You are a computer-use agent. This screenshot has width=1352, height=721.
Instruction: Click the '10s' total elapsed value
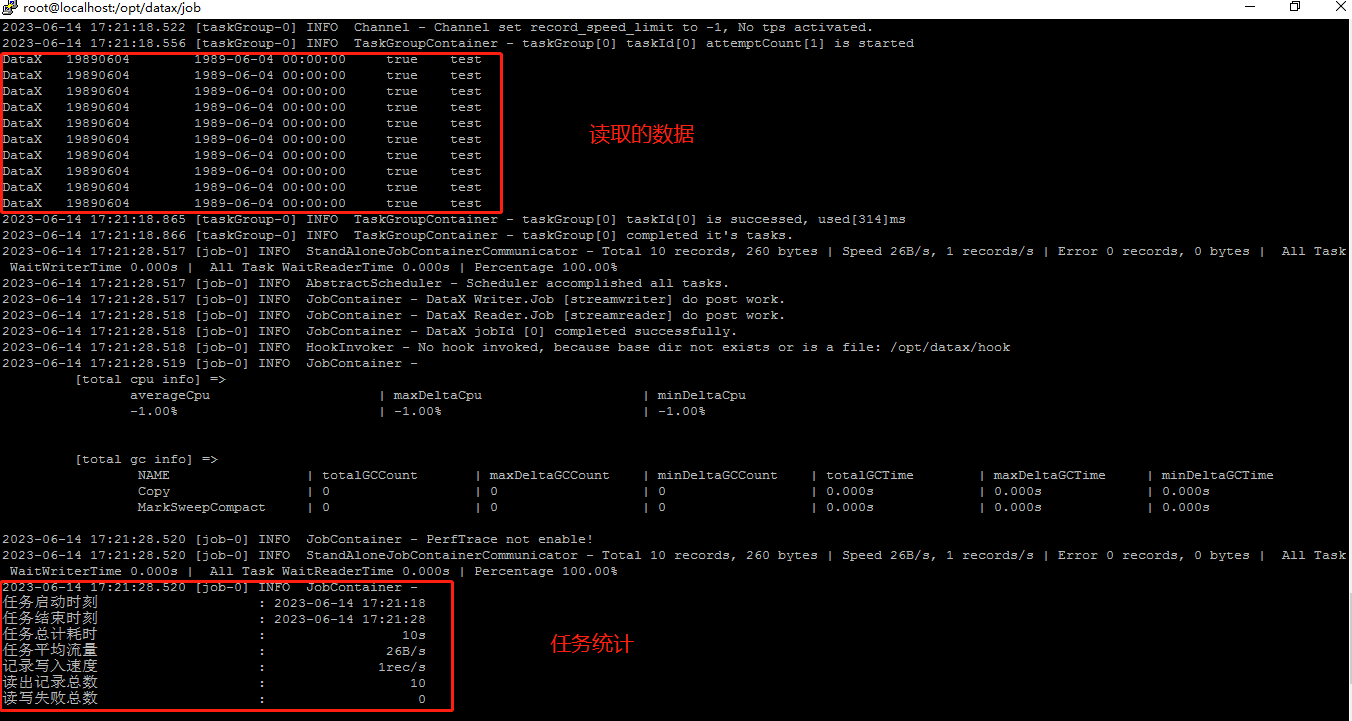tap(413, 635)
